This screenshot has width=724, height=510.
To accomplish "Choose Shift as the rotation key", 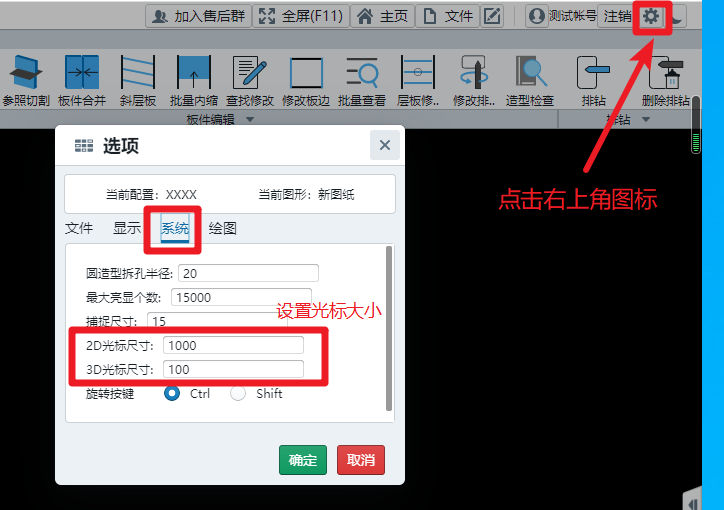I will [238, 394].
